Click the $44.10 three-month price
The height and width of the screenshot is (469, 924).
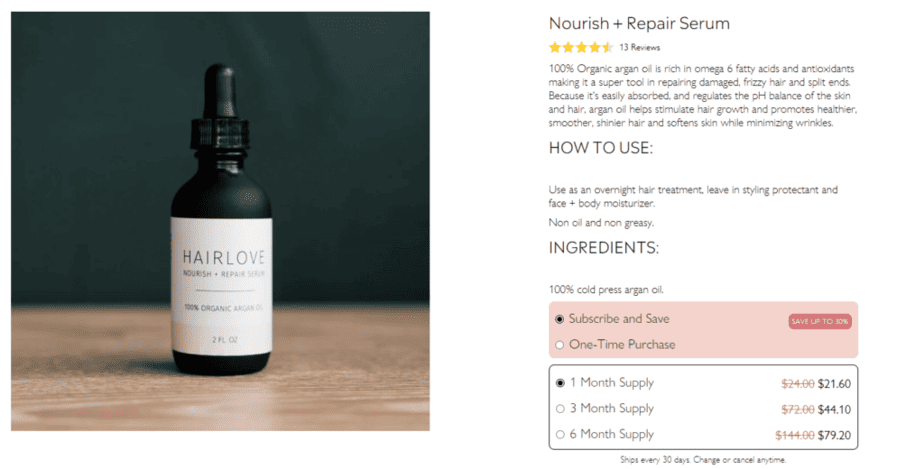click(x=834, y=409)
